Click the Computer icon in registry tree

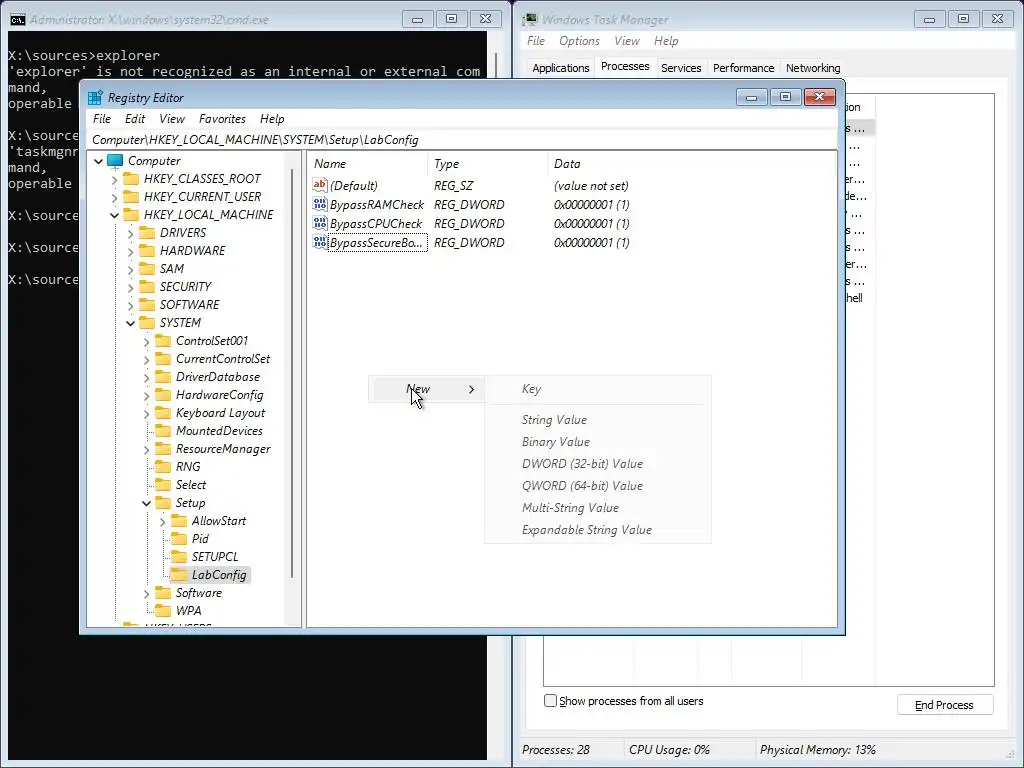click(x=115, y=161)
